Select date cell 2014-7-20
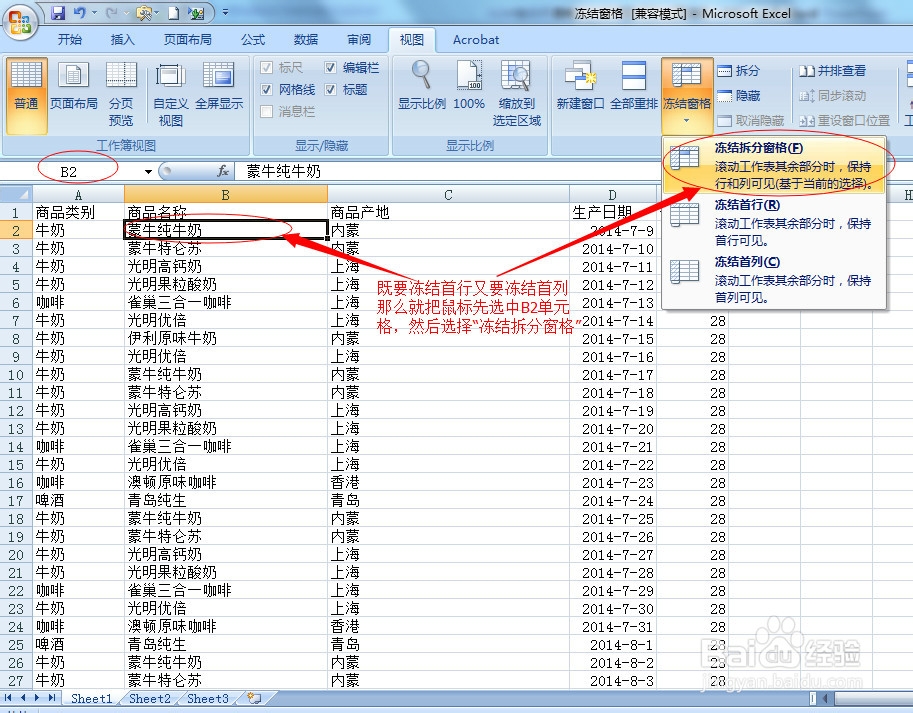 [x=613, y=428]
